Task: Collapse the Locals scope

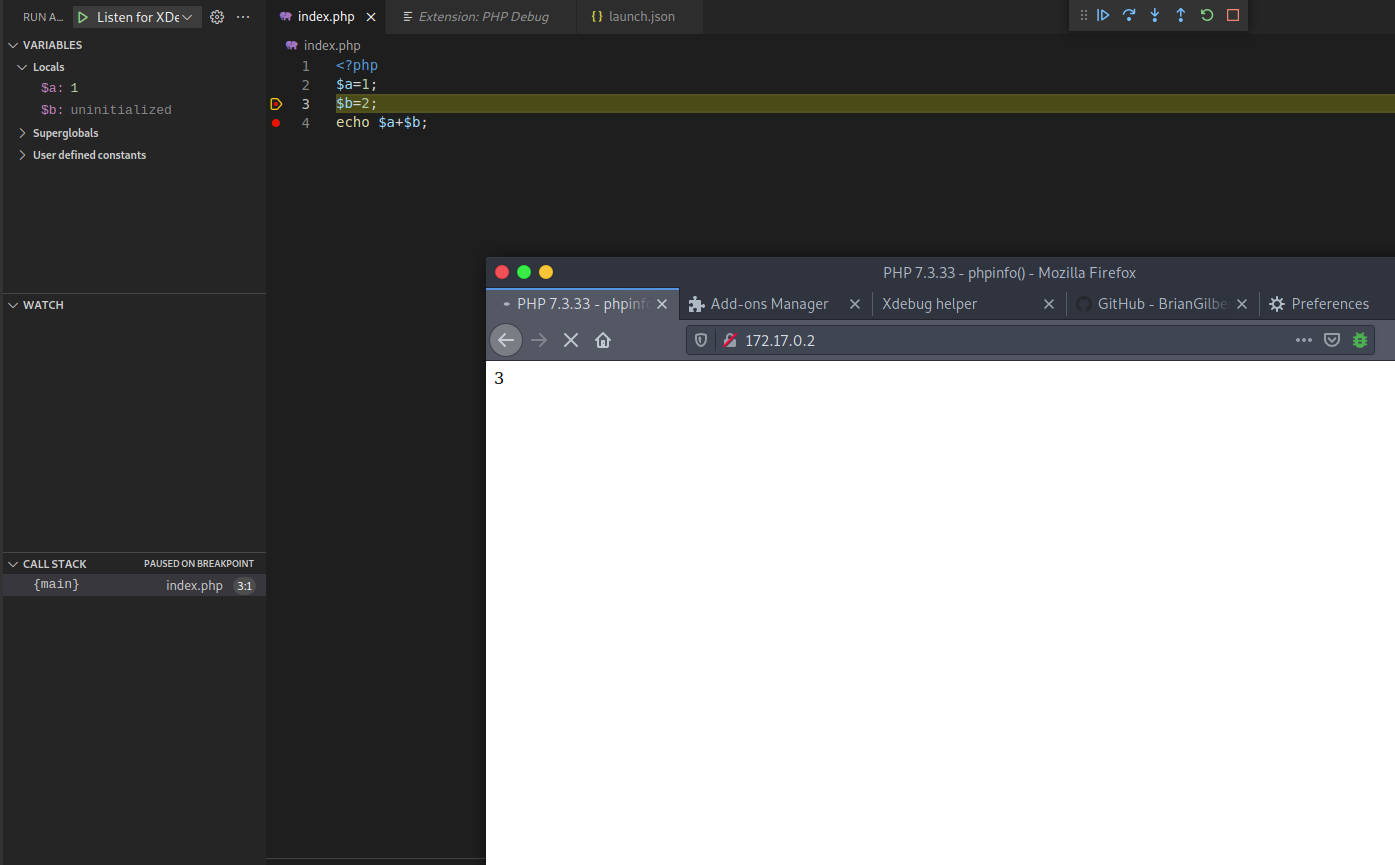Action: point(23,67)
